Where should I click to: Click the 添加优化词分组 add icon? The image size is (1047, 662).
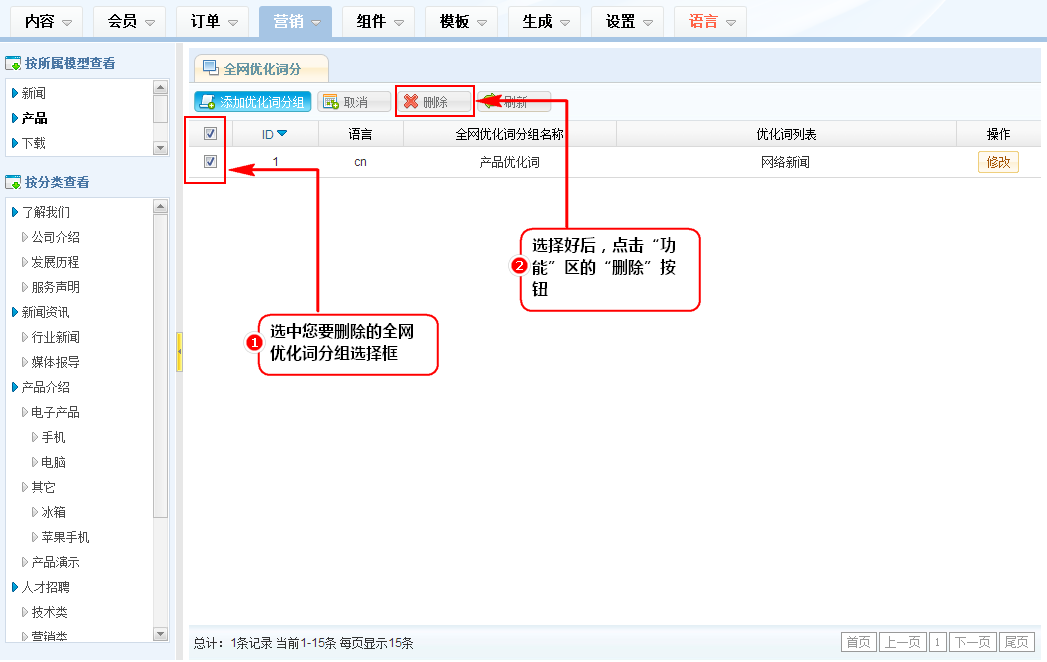[207, 102]
